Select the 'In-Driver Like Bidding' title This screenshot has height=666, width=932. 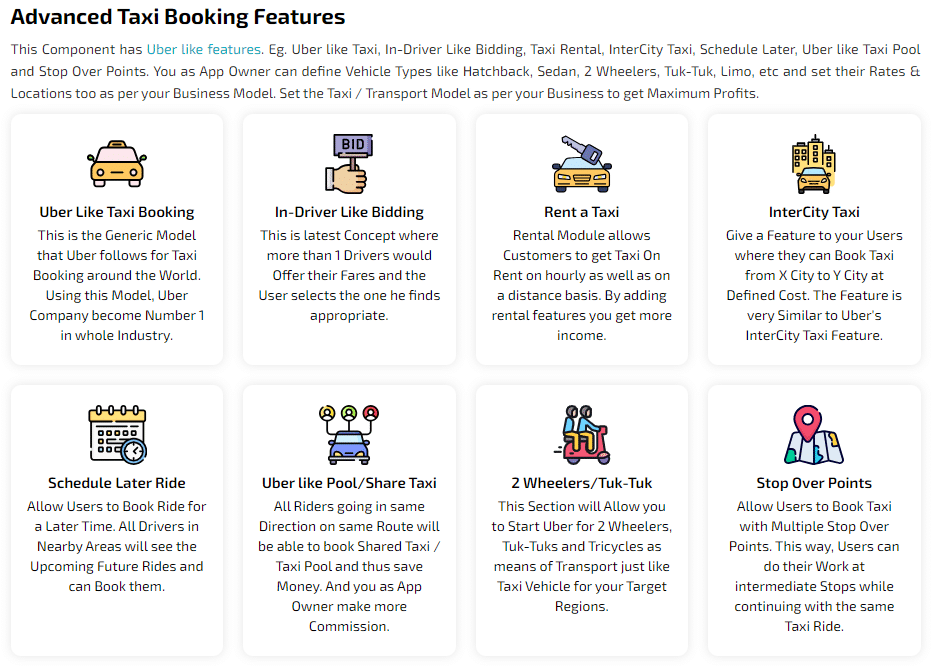tap(349, 212)
